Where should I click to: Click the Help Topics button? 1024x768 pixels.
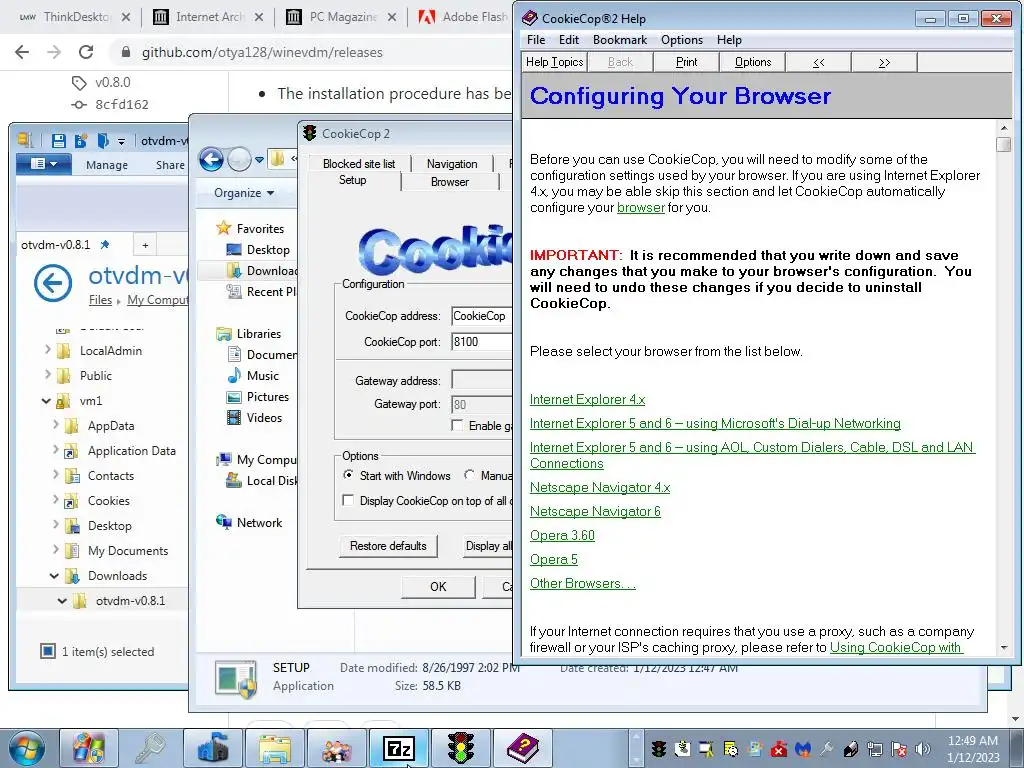(x=554, y=62)
